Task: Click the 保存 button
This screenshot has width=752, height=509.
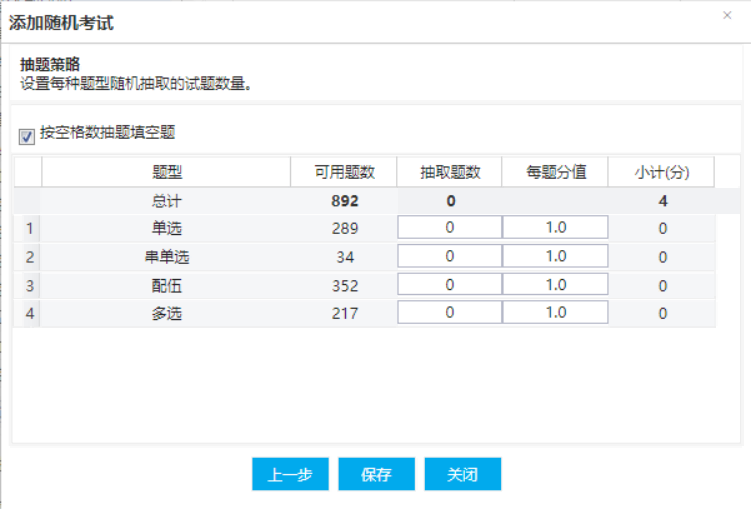Action: (x=376, y=474)
